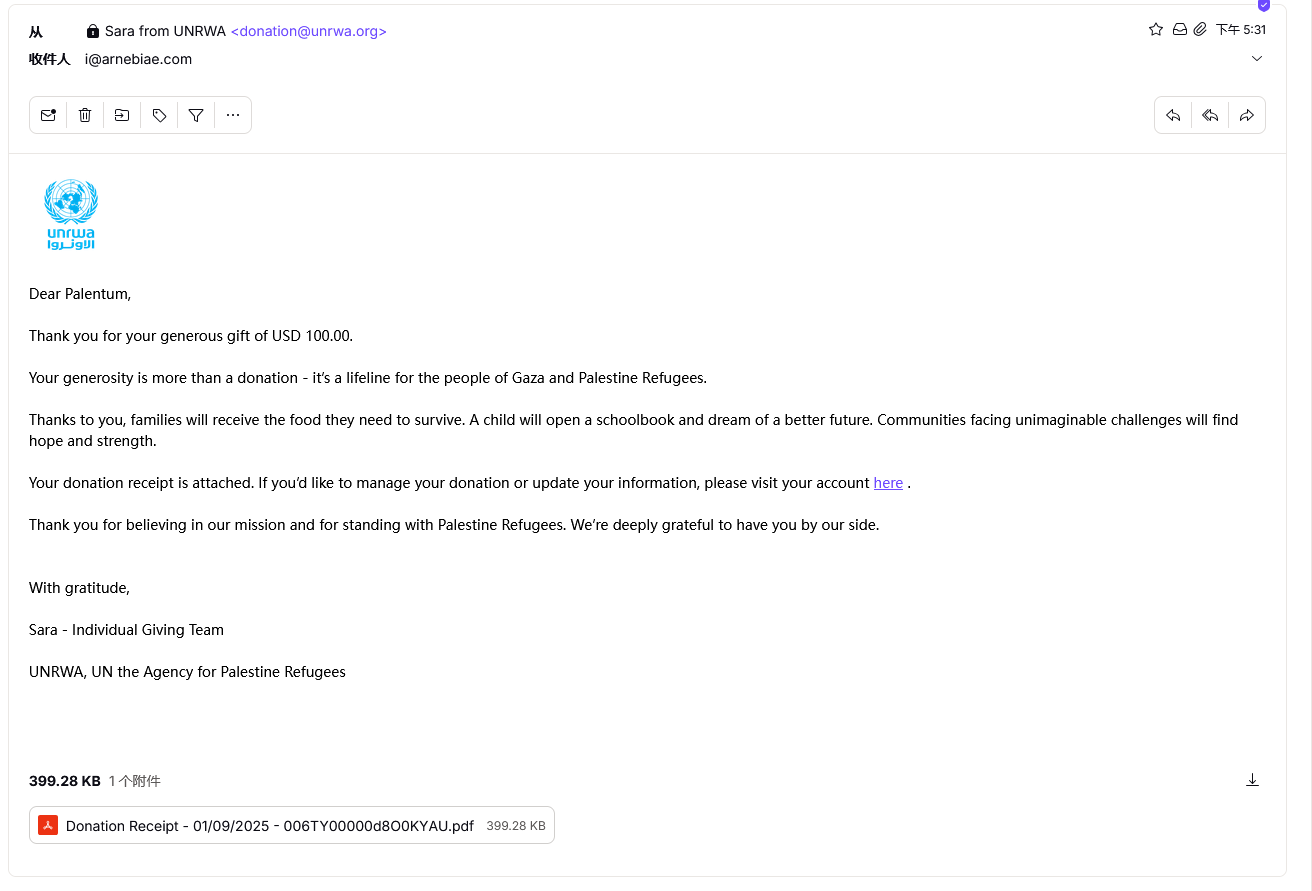The width and height of the screenshot is (1312, 891).
Task: Star this email
Action: [x=1156, y=30]
